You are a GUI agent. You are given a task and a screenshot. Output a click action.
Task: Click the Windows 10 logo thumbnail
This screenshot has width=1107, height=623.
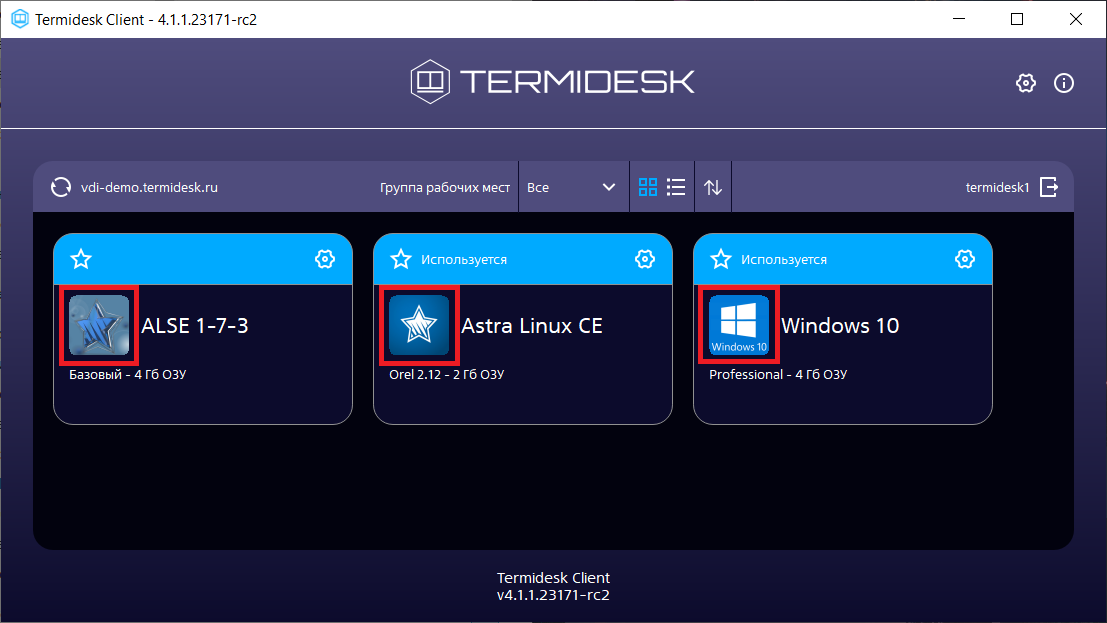click(739, 325)
